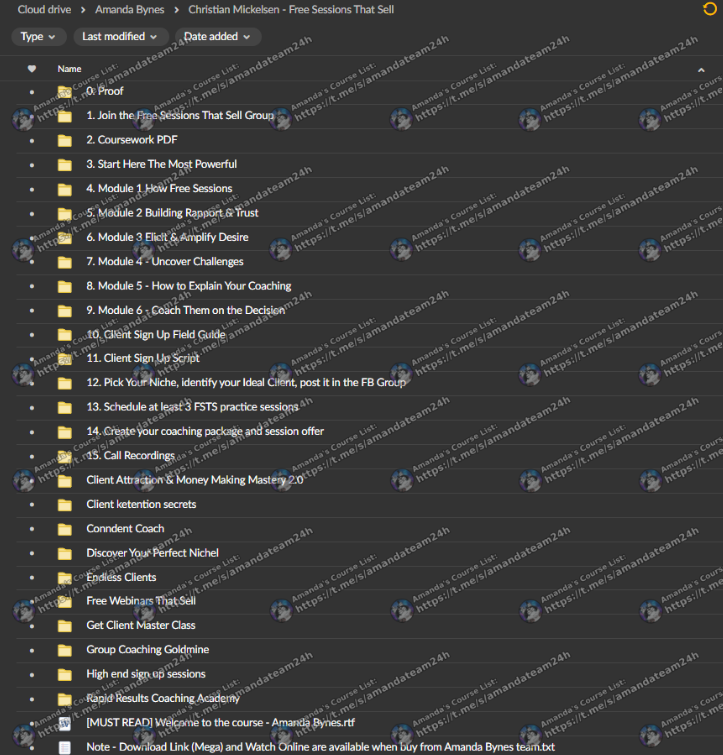
Task: Click favorite dot for Client Retention secrets
Action: pyautogui.click(x=32, y=505)
